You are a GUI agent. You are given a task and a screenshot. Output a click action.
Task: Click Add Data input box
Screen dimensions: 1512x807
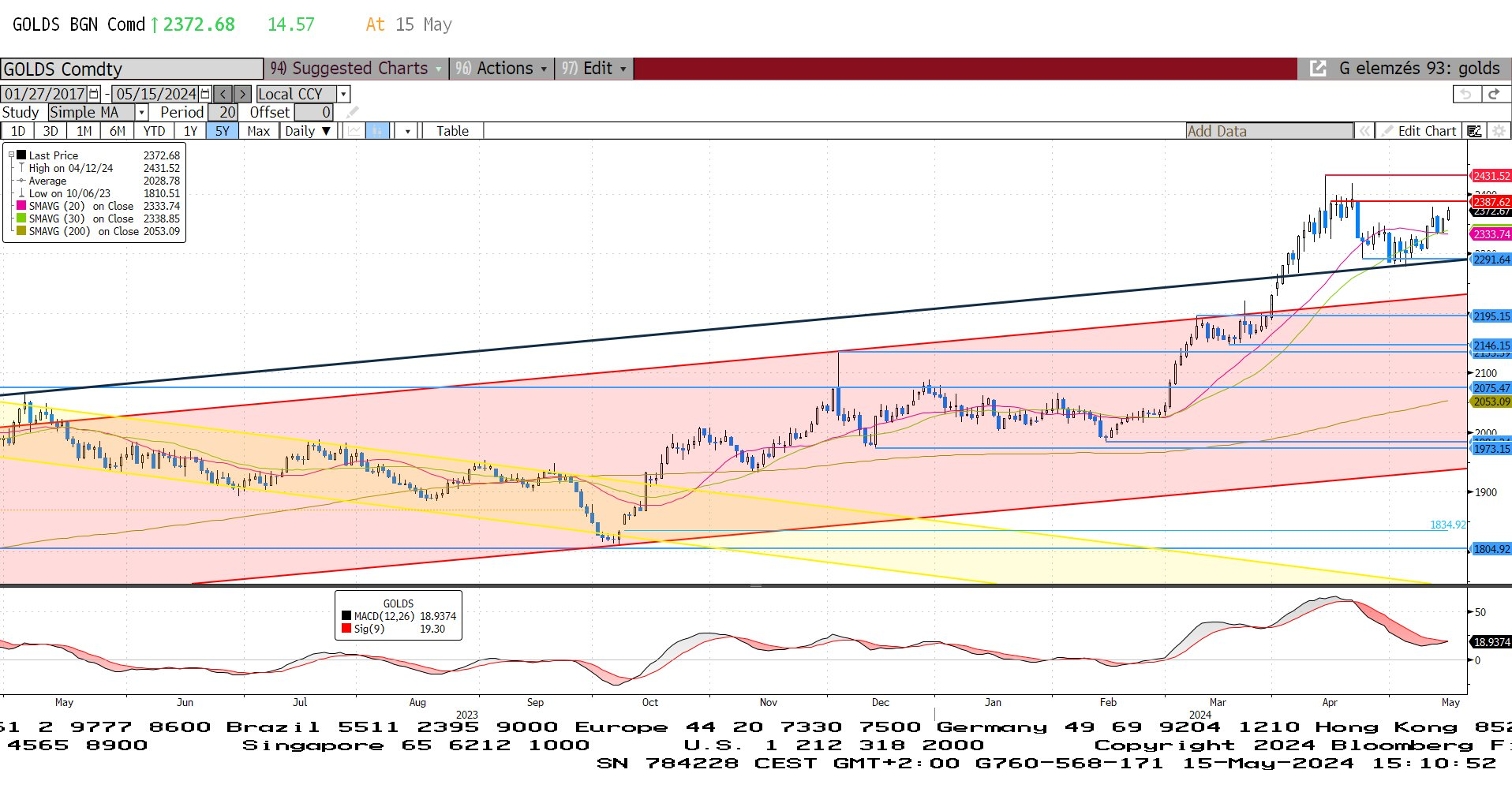[x=1269, y=131]
